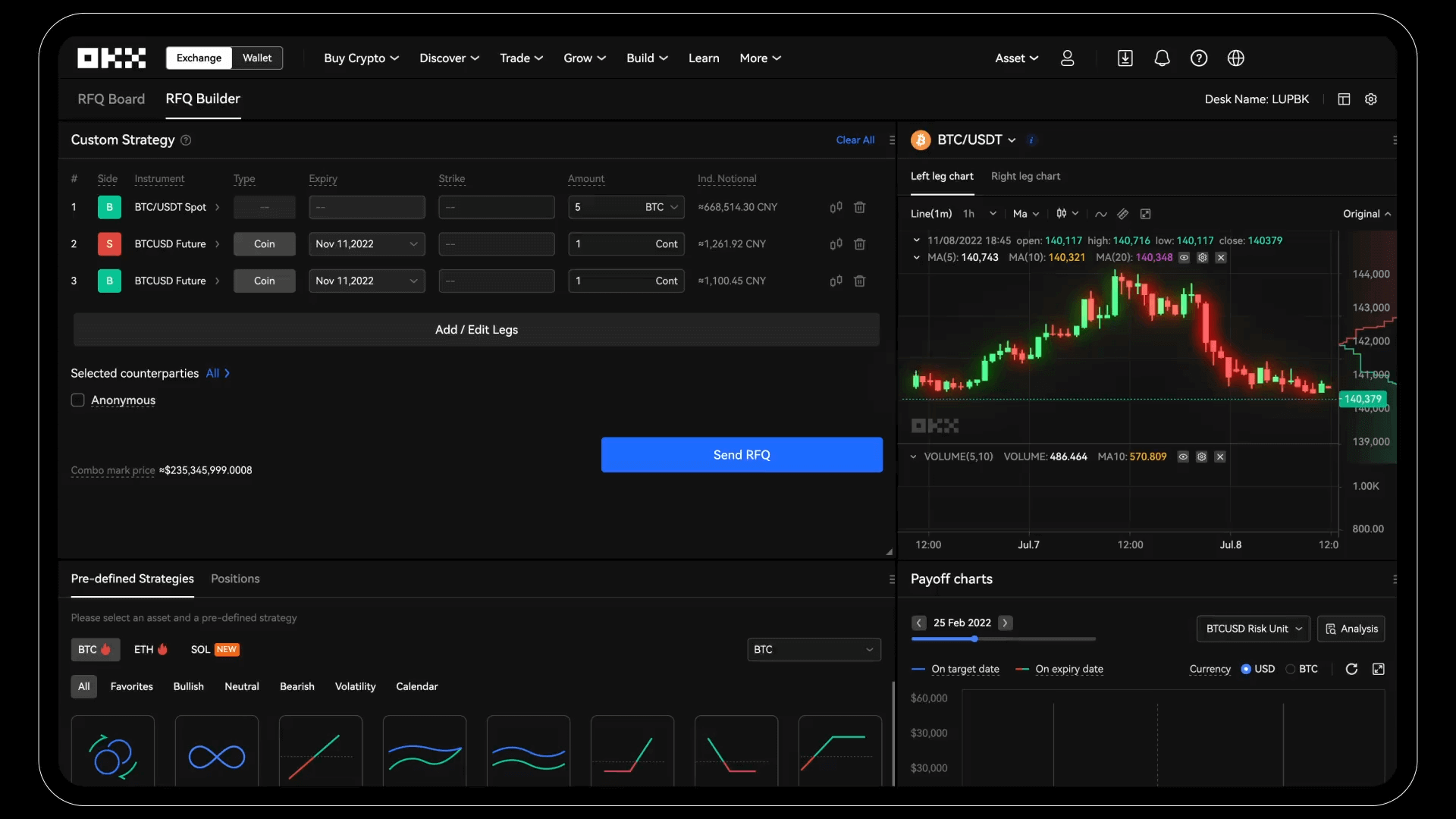This screenshot has width=1456, height=819.
Task: Click the Bullish strategy filter button
Action: pyautogui.click(x=188, y=686)
